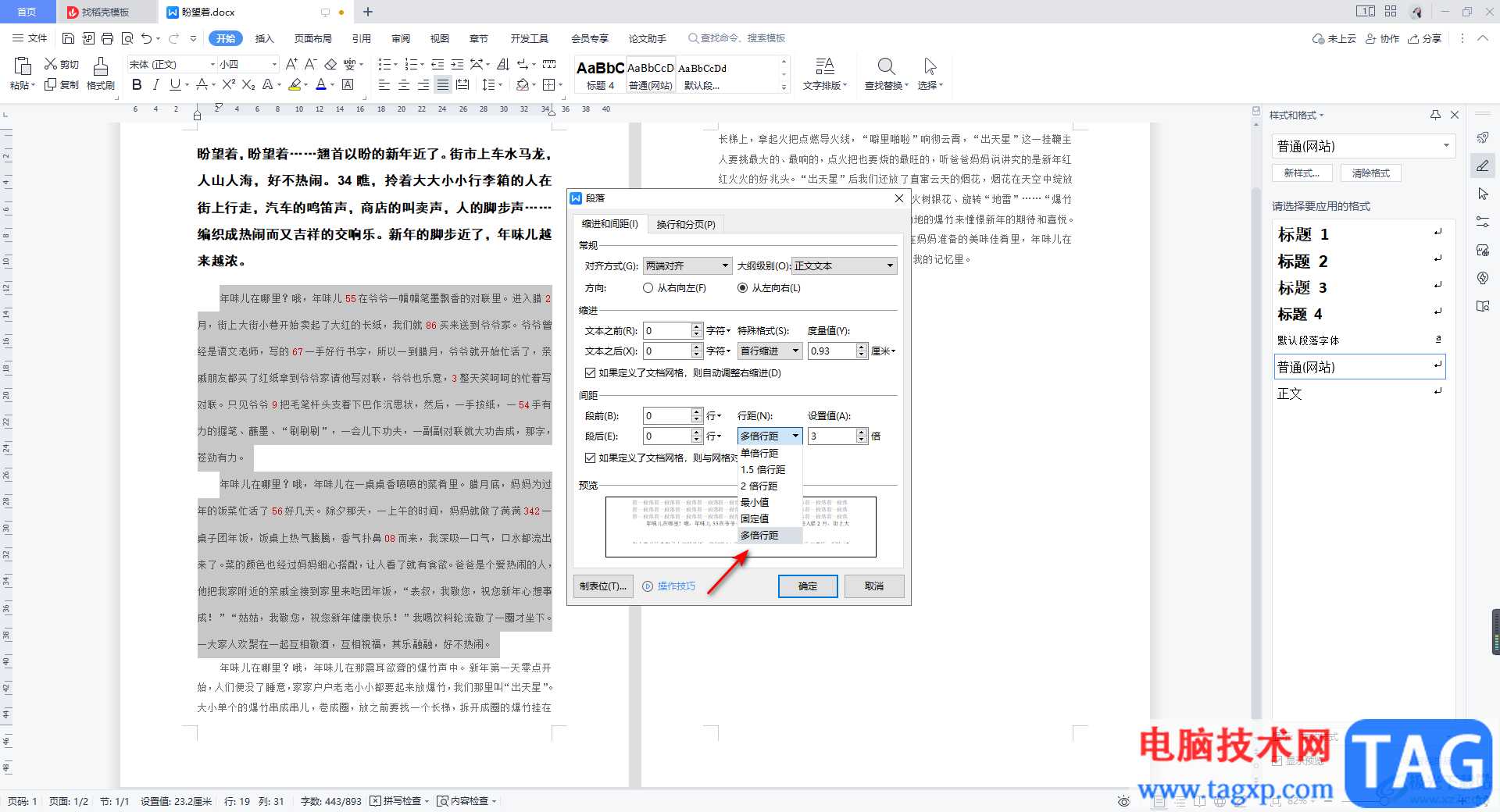Switch to Line and Page Breaks tab
The width and height of the screenshot is (1500, 812).
(x=685, y=225)
